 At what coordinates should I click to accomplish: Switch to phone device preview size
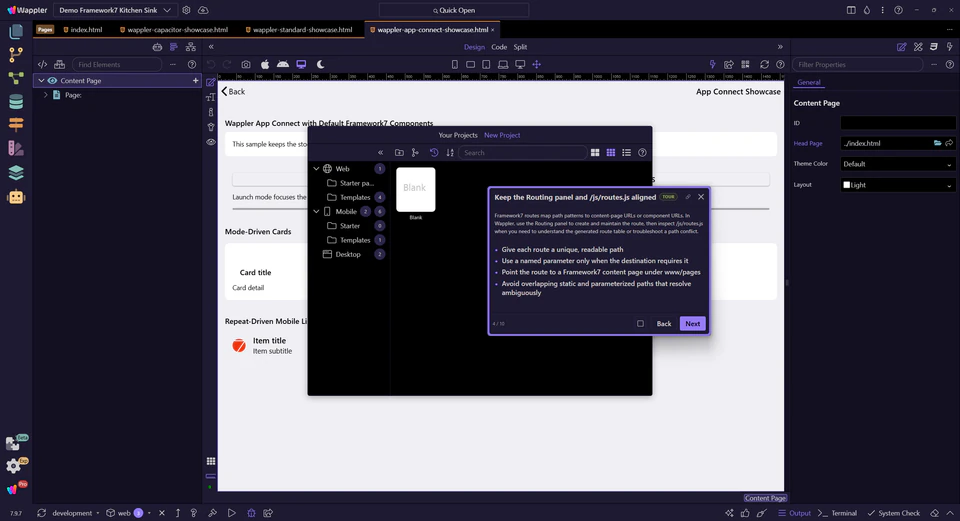(454, 64)
